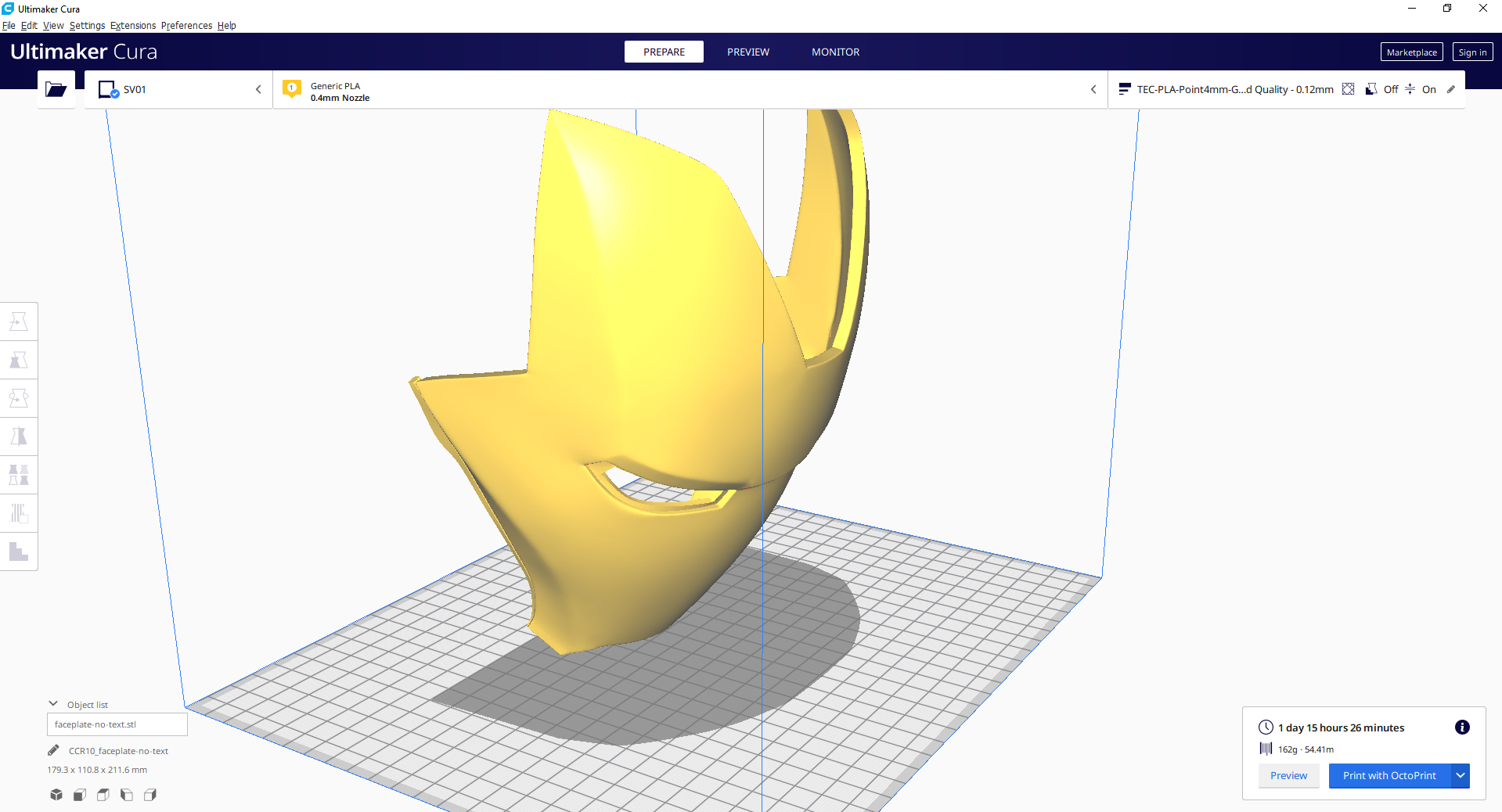Viewport: 1502px width, 812px height.
Task: Switch to front view cube icon
Action: point(80,795)
